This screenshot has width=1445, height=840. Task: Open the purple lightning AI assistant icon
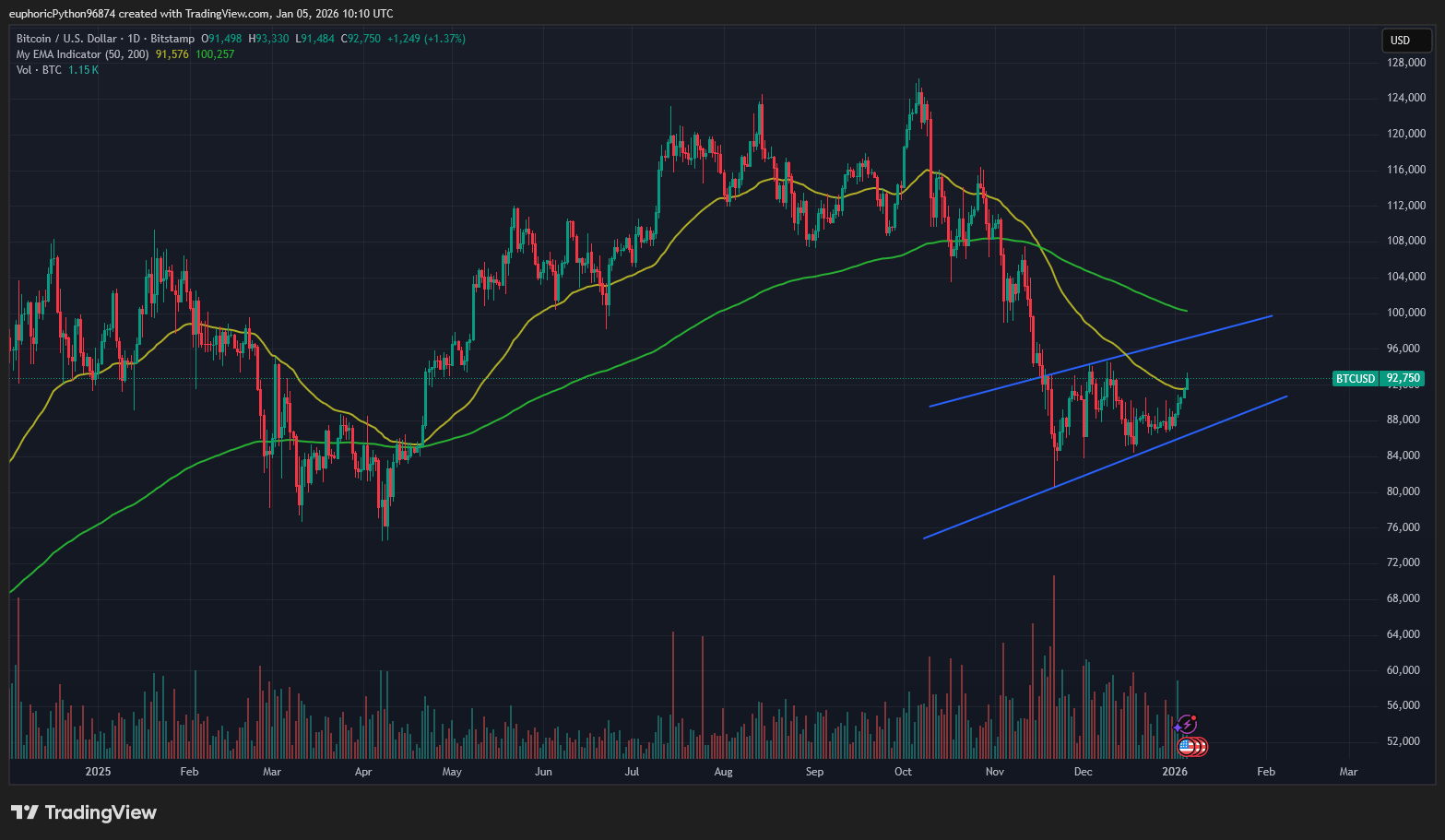click(x=1188, y=723)
